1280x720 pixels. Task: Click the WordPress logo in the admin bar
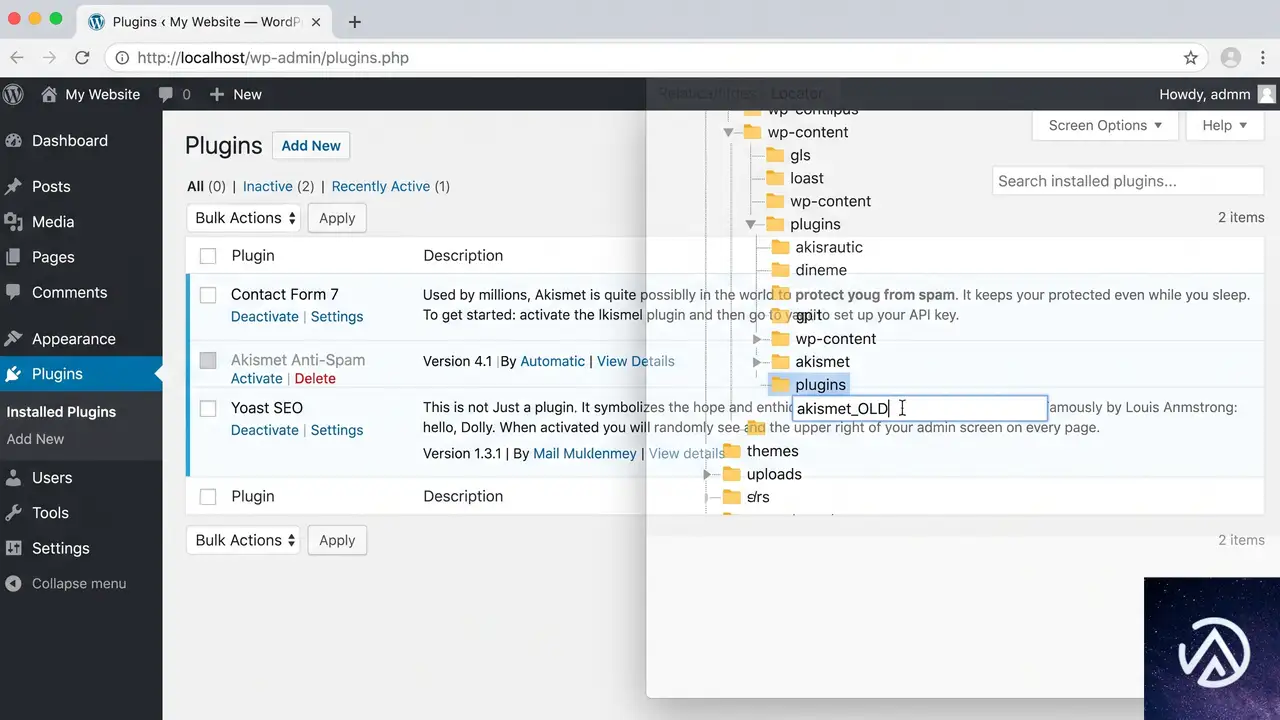[x=14, y=94]
